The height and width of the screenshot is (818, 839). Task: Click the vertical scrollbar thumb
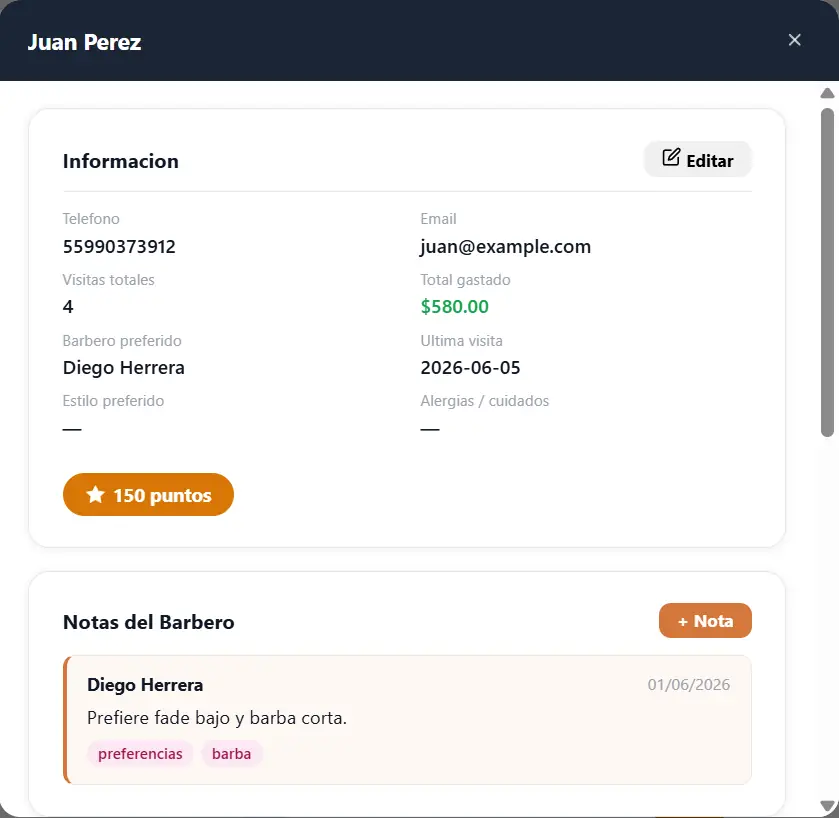(827, 273)
